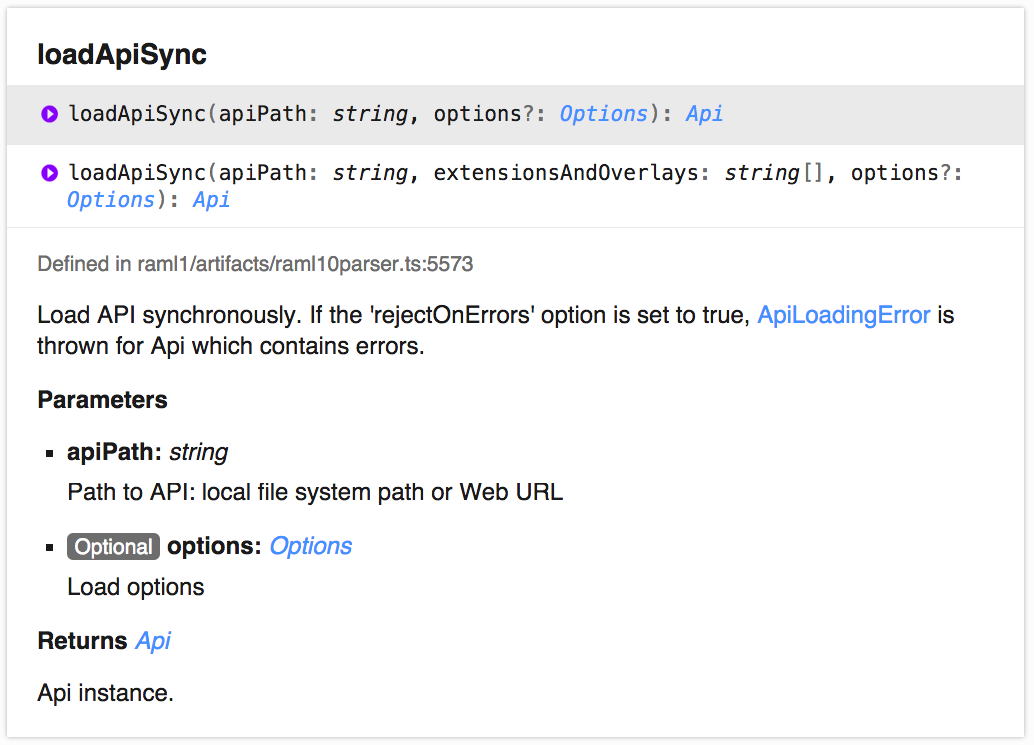1034x745 pixels.
Task: Open the Api link next to Returns
Action: 153,641
